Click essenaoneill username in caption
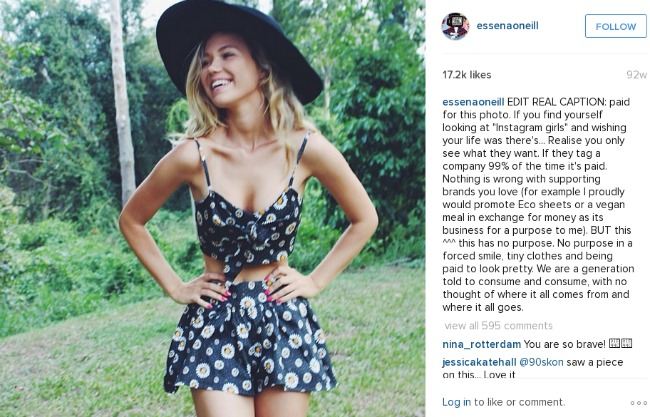650x417 pixels. 473,102
